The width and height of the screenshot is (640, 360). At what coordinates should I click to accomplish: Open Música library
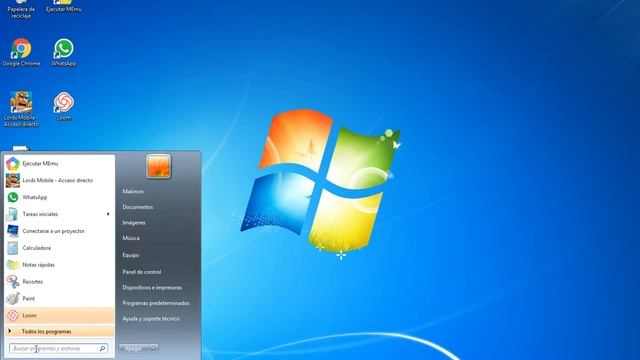(131, 238)
